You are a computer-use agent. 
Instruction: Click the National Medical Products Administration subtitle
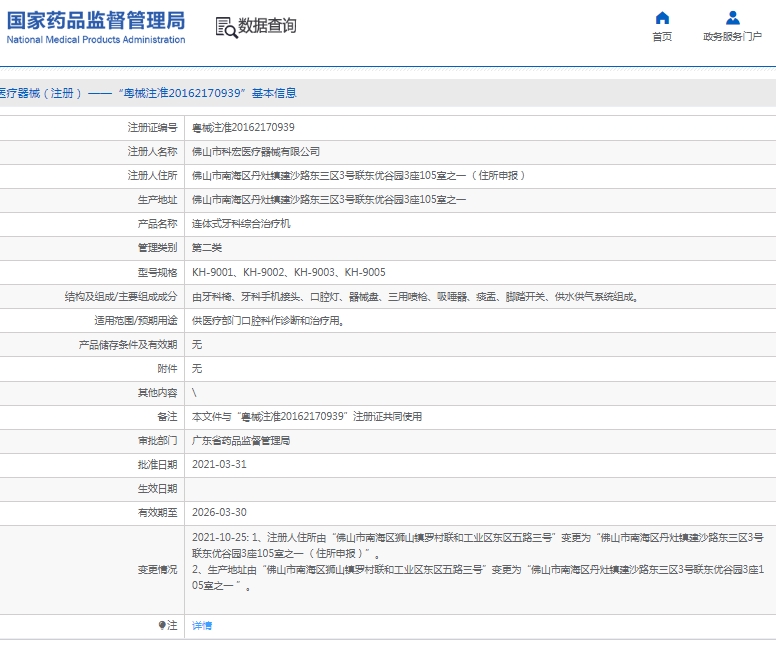click(x=96, y=40)
